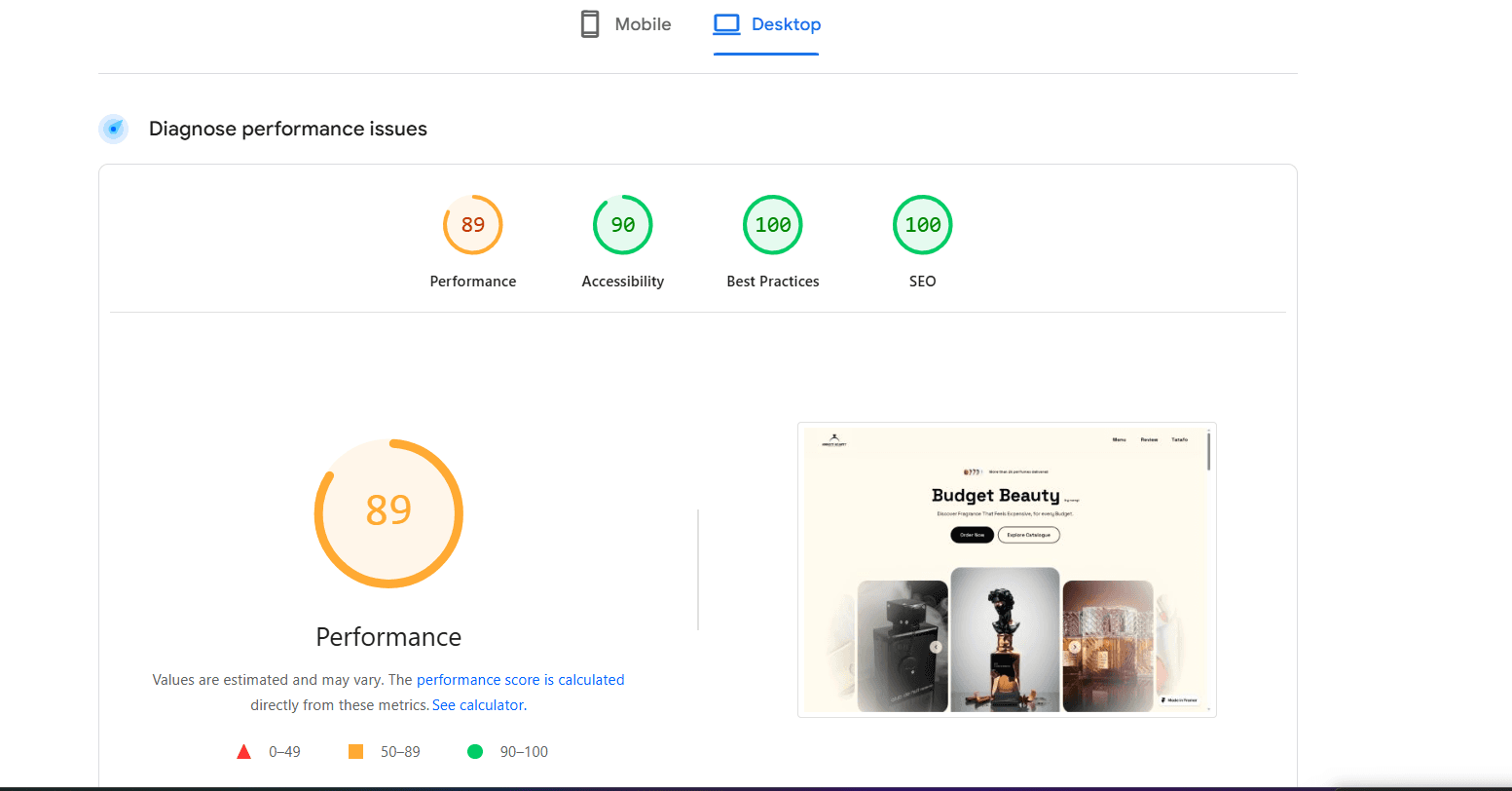Click the Explore Catalogue button in the preview
Screen dimensions: 1512x791
[x=1029, y=535]
